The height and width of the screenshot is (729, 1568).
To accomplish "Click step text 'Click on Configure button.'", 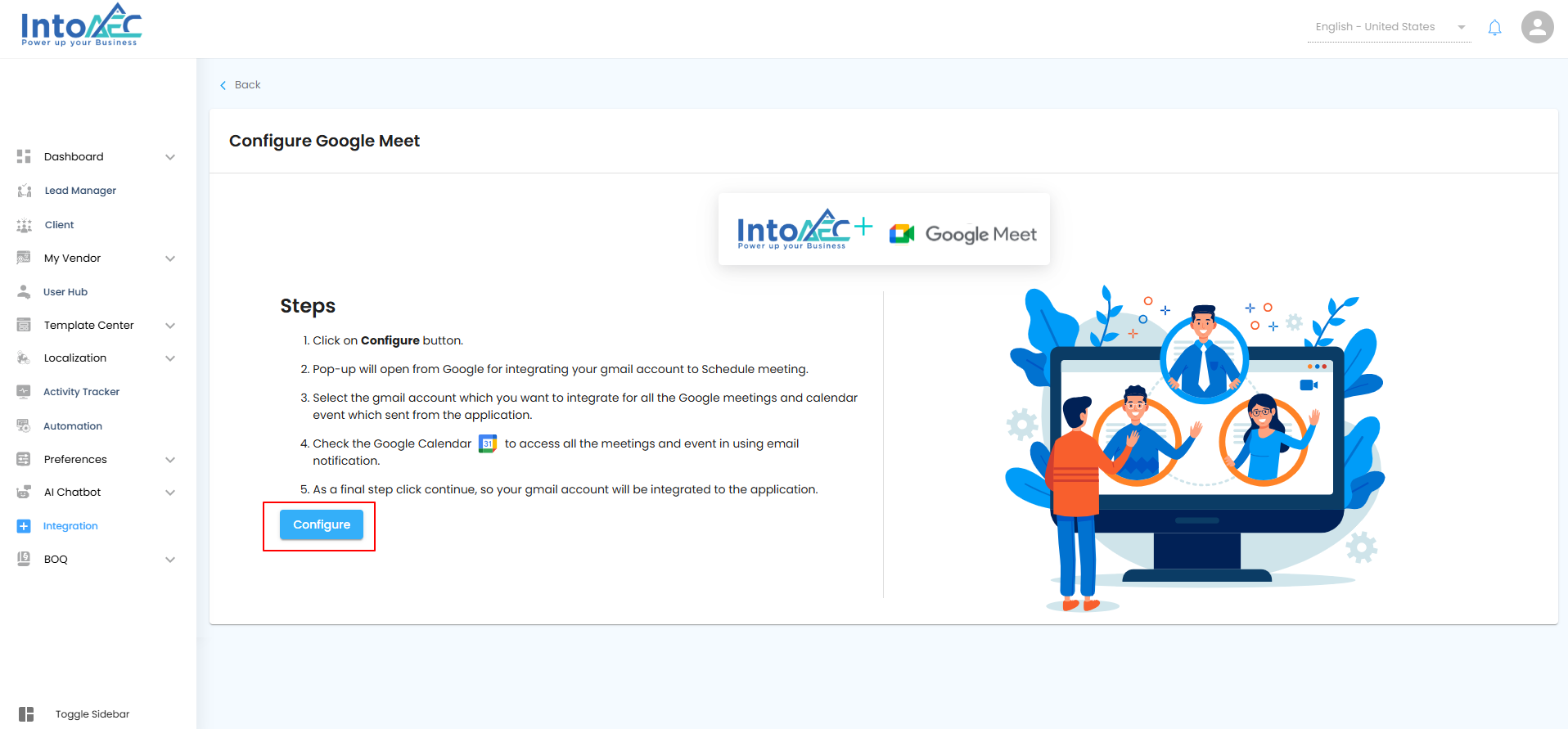I will 388,340.
